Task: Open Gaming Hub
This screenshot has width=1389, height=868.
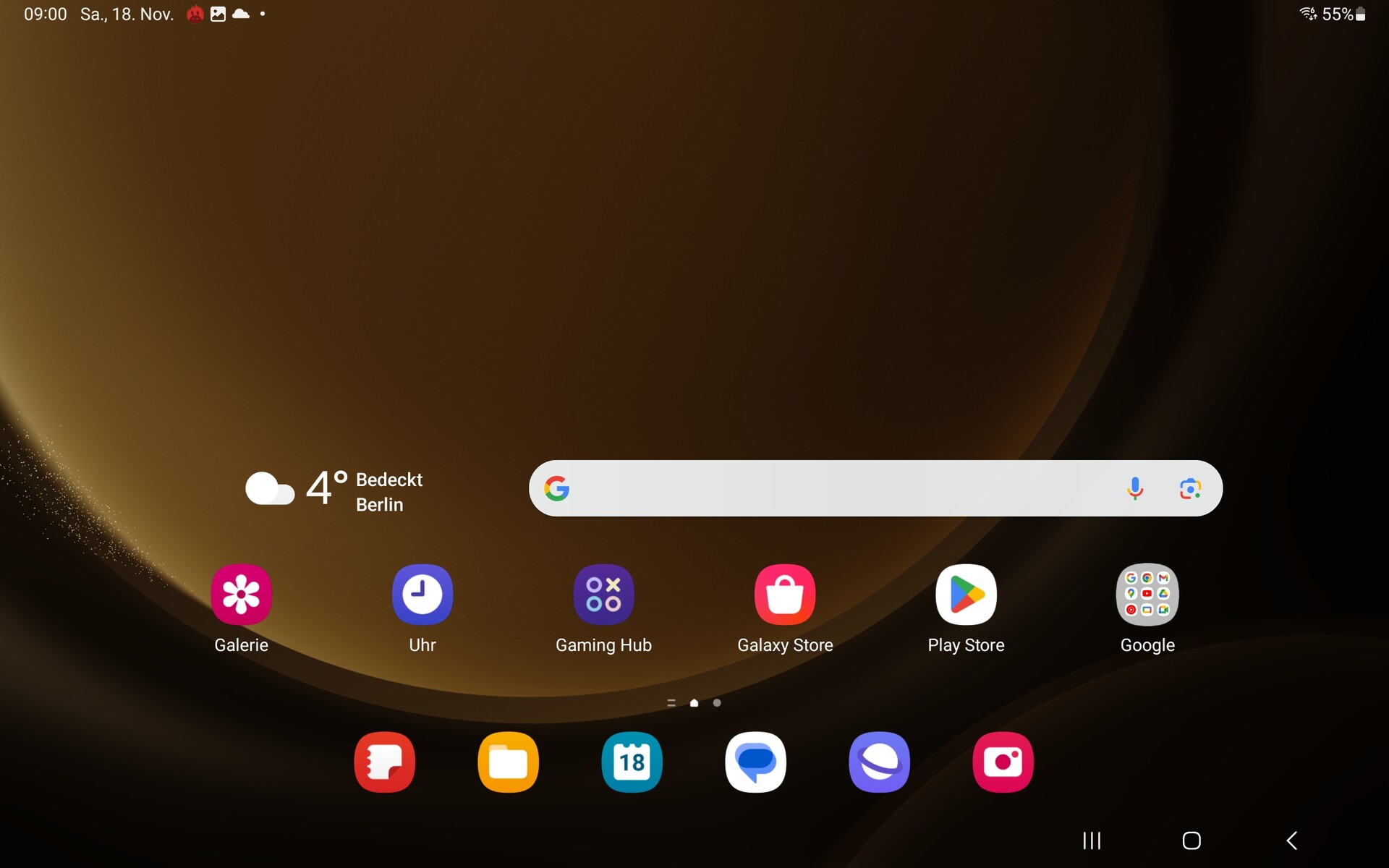Action: pyautogui.click(x=603, y=595)
